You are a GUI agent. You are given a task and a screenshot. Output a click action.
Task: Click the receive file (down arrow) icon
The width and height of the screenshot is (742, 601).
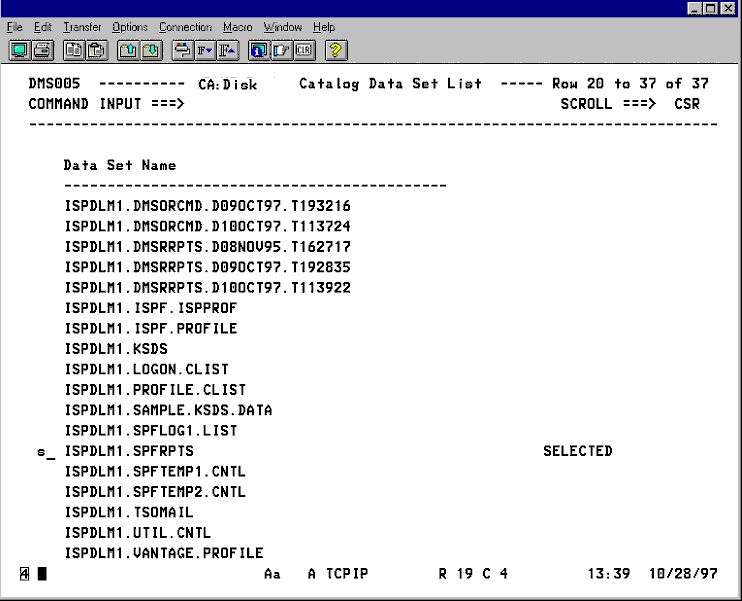[x=151, y=50]
